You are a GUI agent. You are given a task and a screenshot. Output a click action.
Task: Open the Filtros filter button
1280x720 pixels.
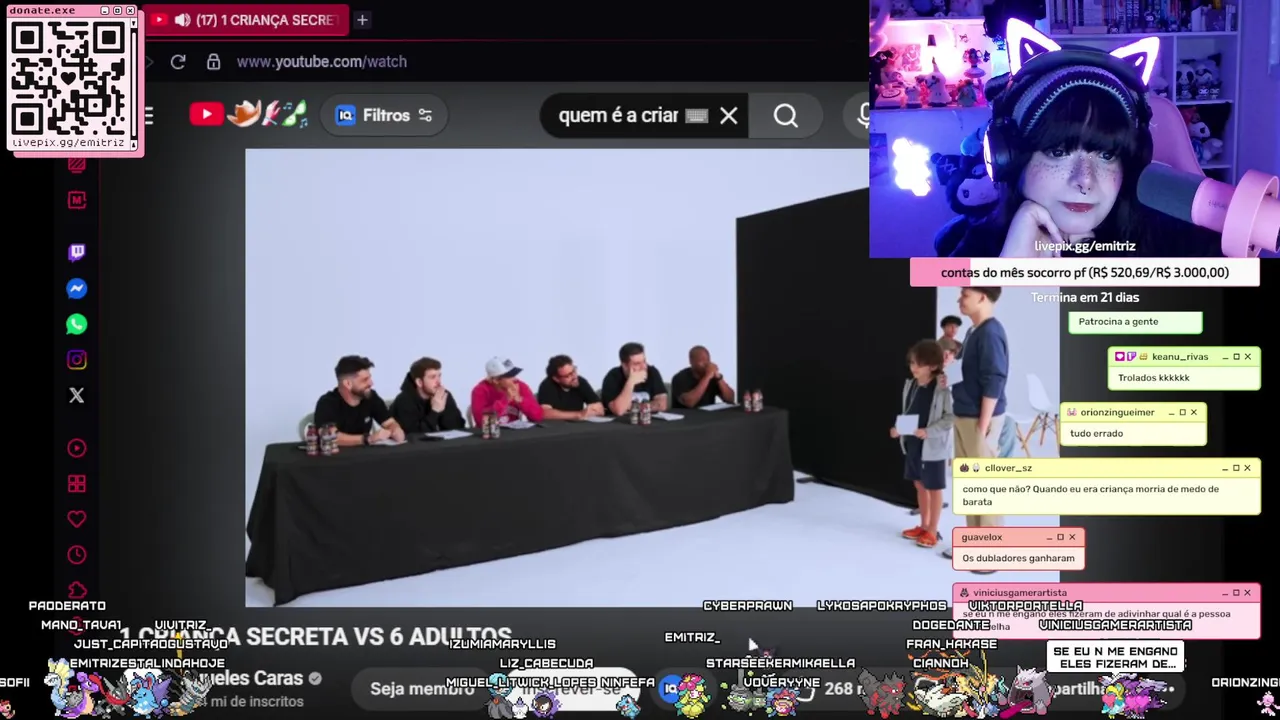pyautogui.click(x=384, y=116)
